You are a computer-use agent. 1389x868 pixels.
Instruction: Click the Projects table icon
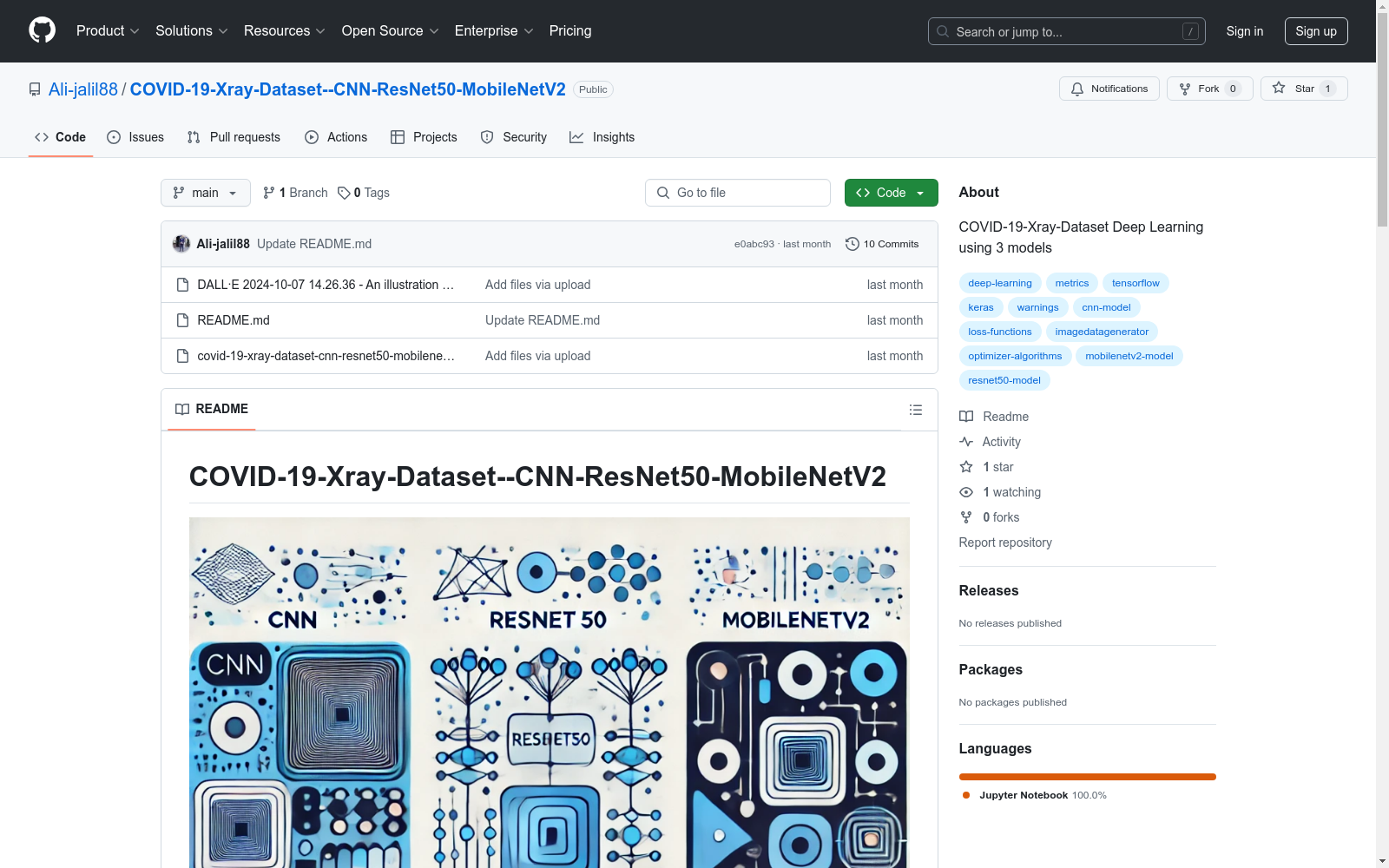coord(398,137)
